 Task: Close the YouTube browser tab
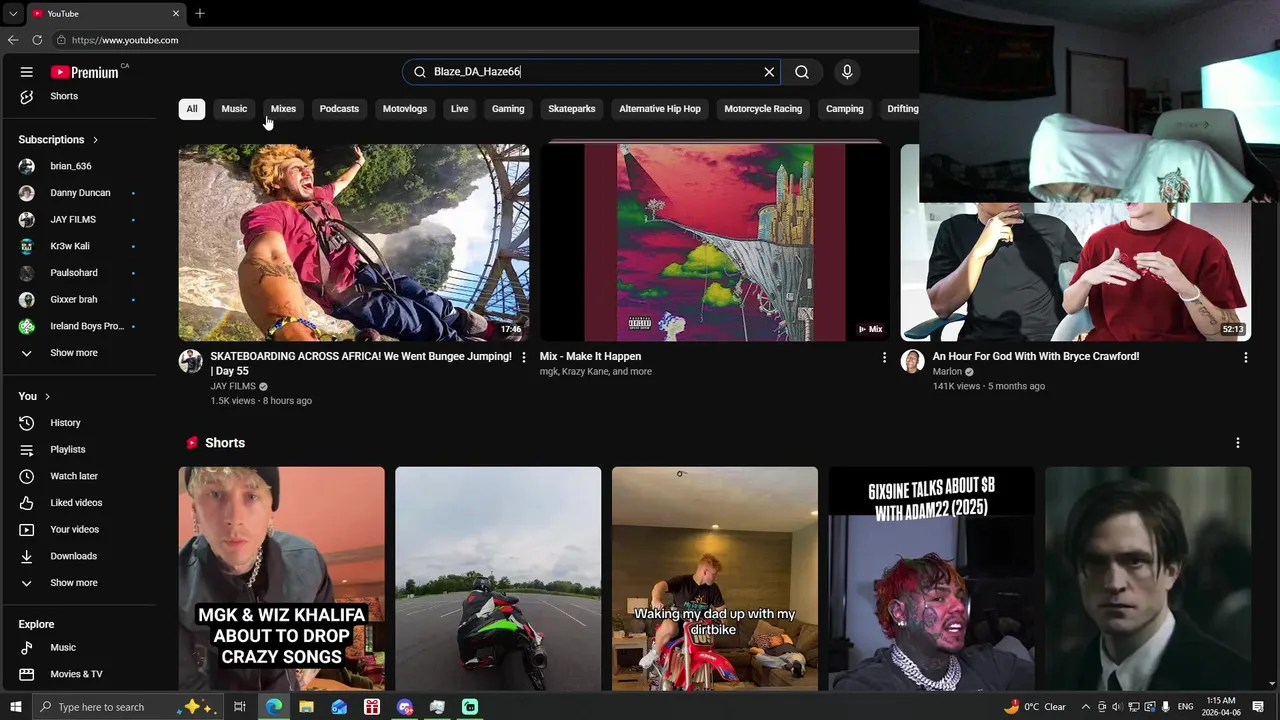(x=176, y=13)
